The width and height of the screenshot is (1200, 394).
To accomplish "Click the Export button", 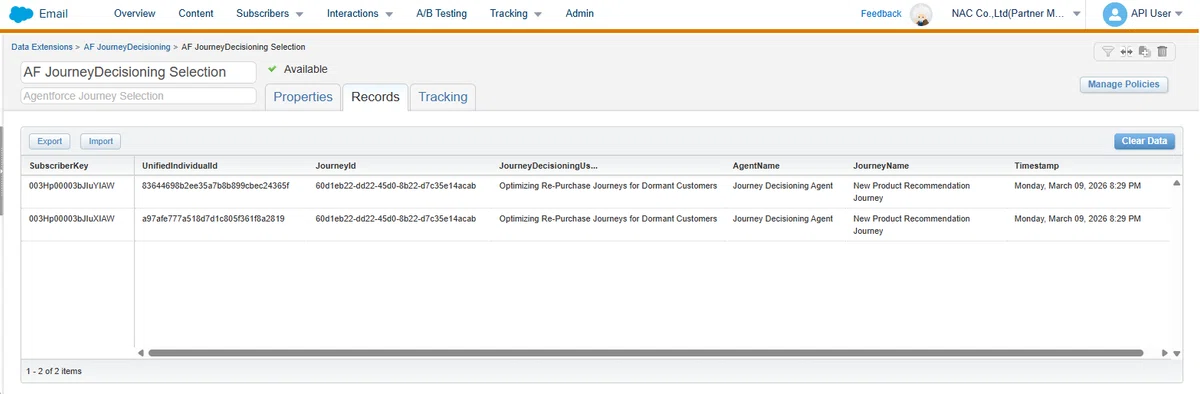I will point(50,142).
